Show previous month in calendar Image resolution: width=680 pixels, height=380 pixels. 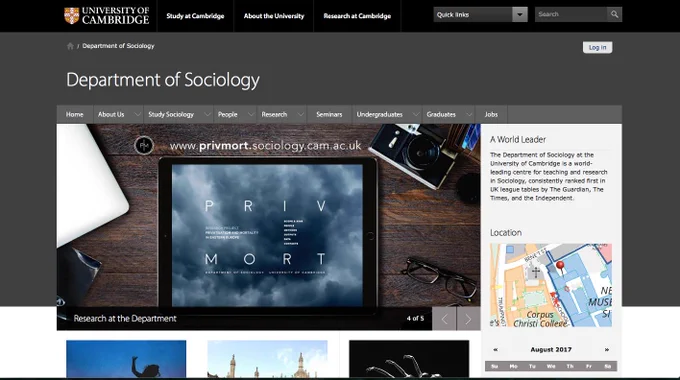pos(495,350)
